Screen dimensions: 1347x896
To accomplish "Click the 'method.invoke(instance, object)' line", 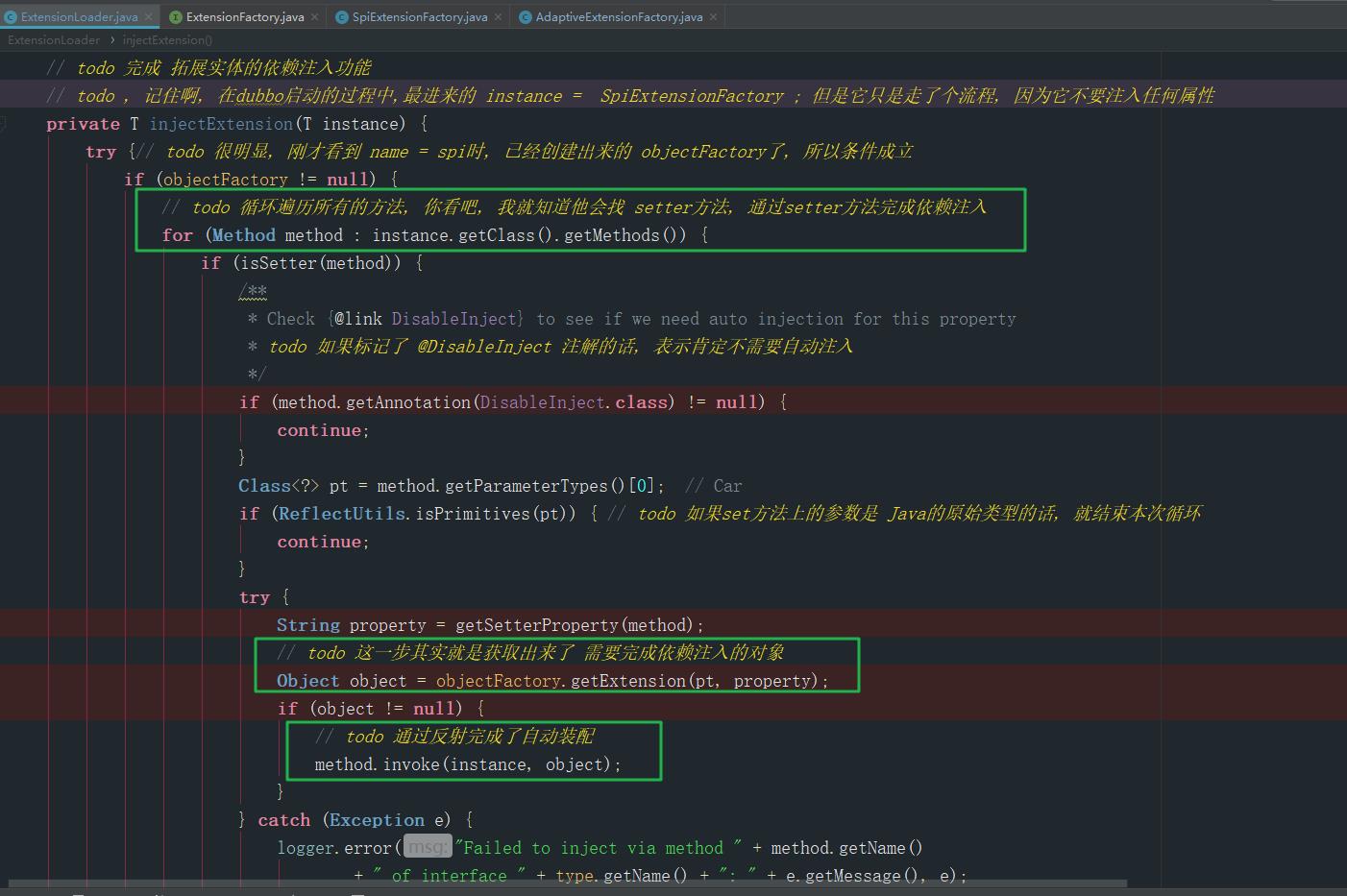I will 468,764.
